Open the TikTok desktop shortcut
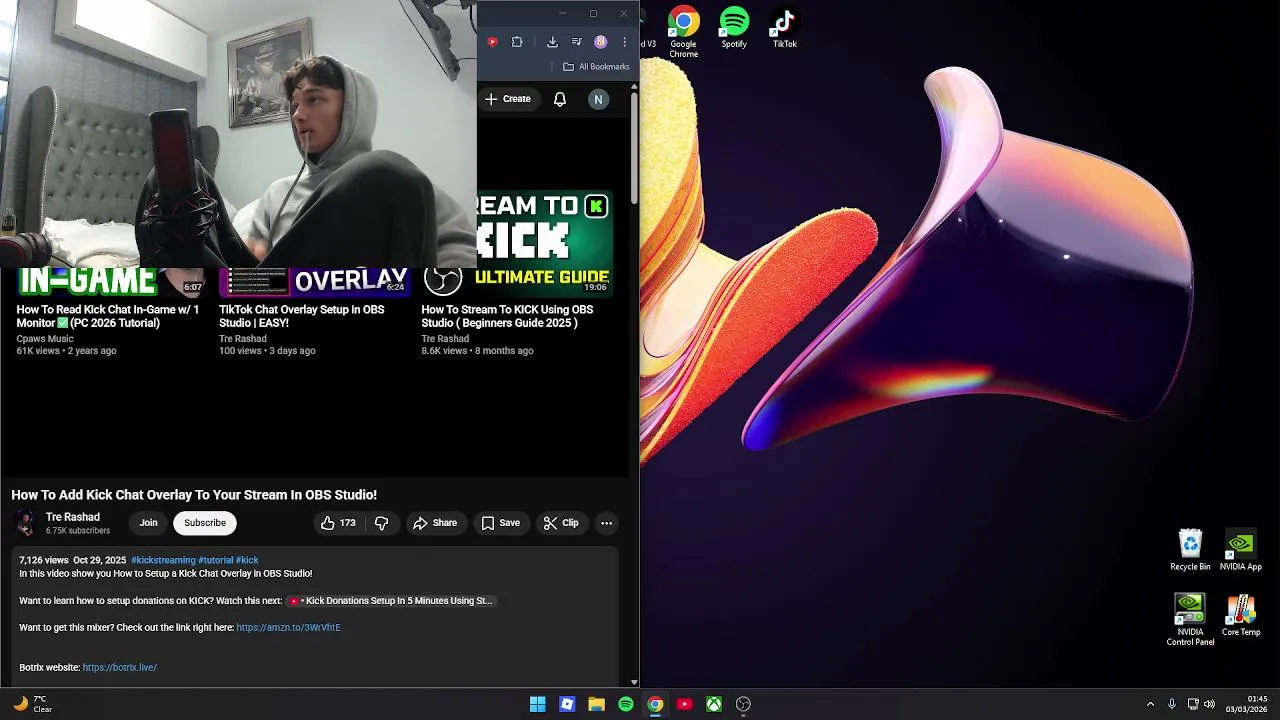Screen dimensions: 1280x720 pyautogui.click(x=785, y=28)
